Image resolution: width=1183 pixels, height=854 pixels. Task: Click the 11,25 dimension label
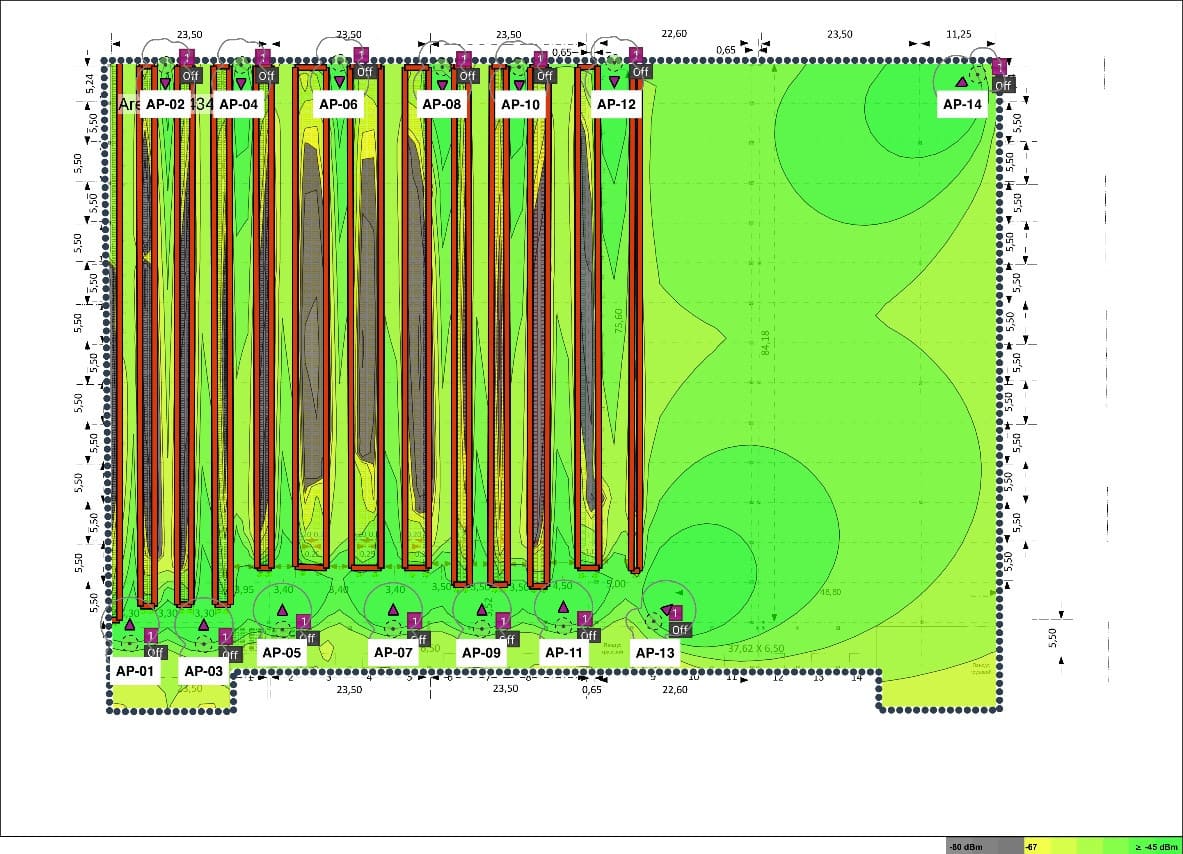[959, 34]
